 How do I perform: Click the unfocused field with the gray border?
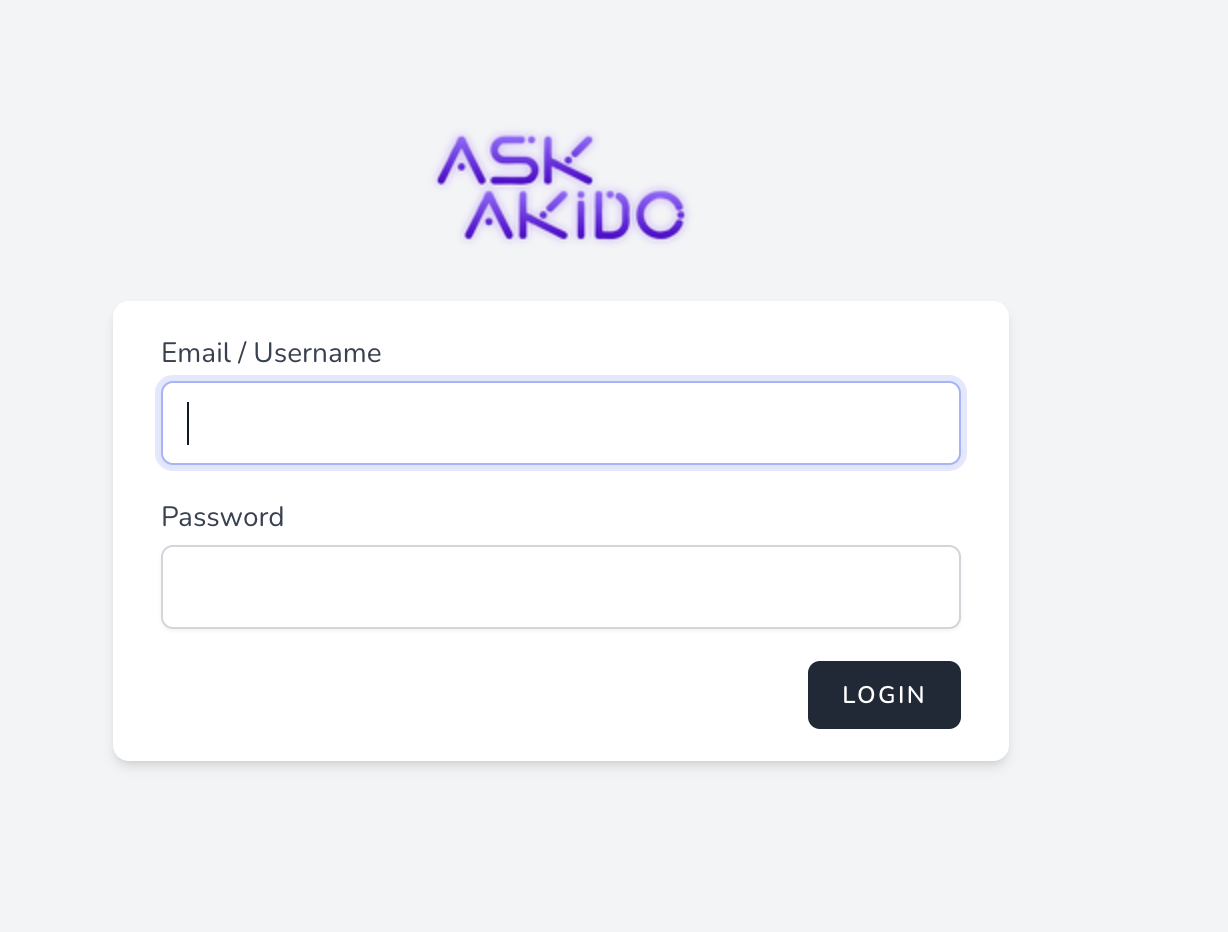tap(560, 587)
